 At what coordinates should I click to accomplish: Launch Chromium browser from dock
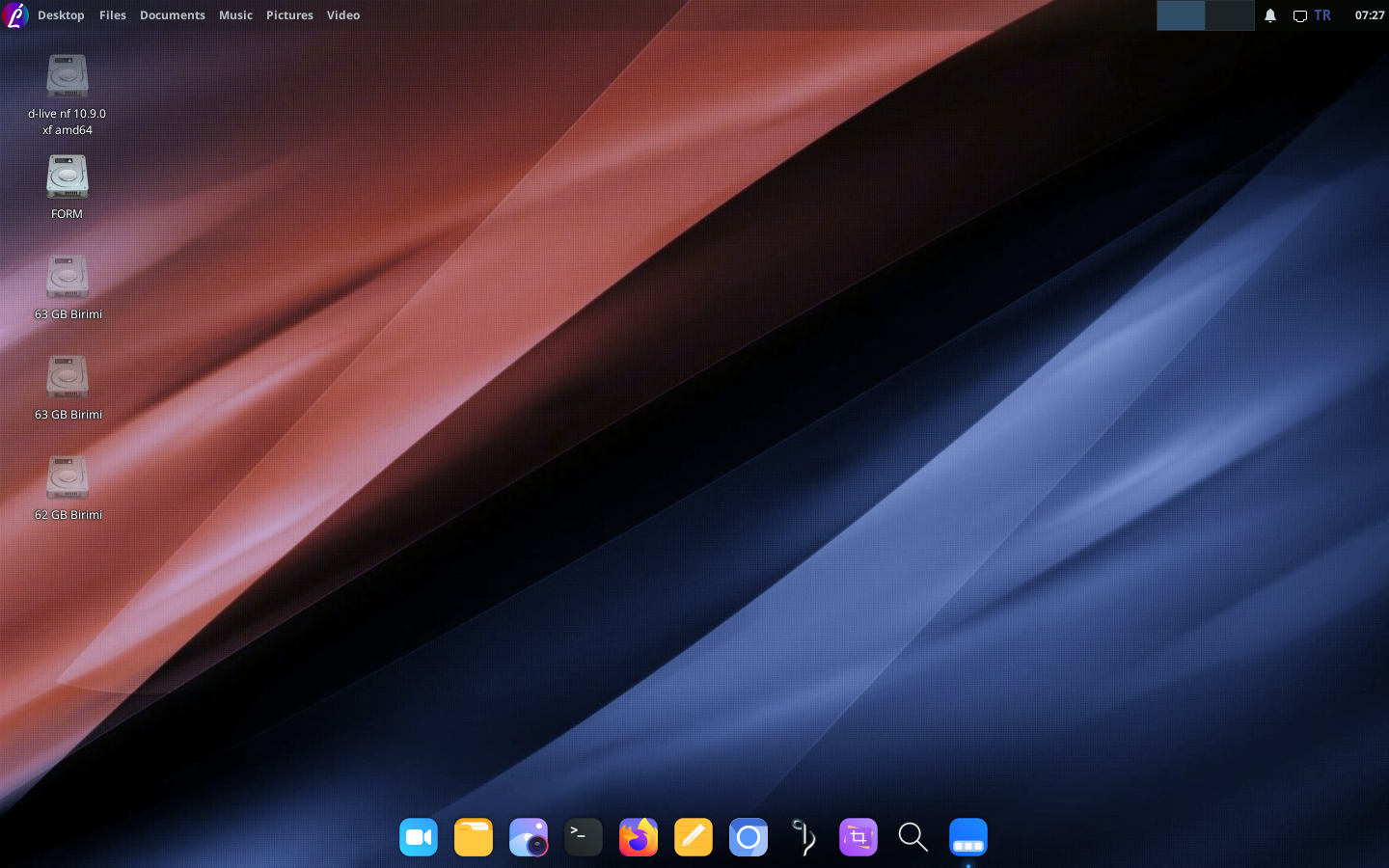(749, 837)
